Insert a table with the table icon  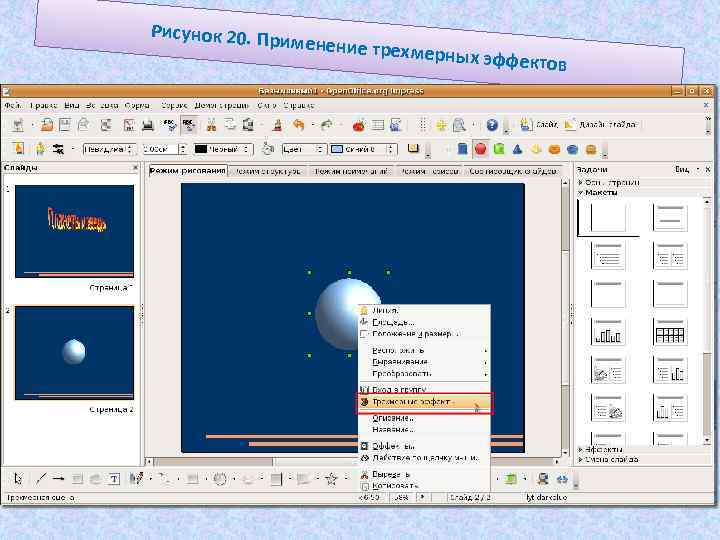point(378,125)
